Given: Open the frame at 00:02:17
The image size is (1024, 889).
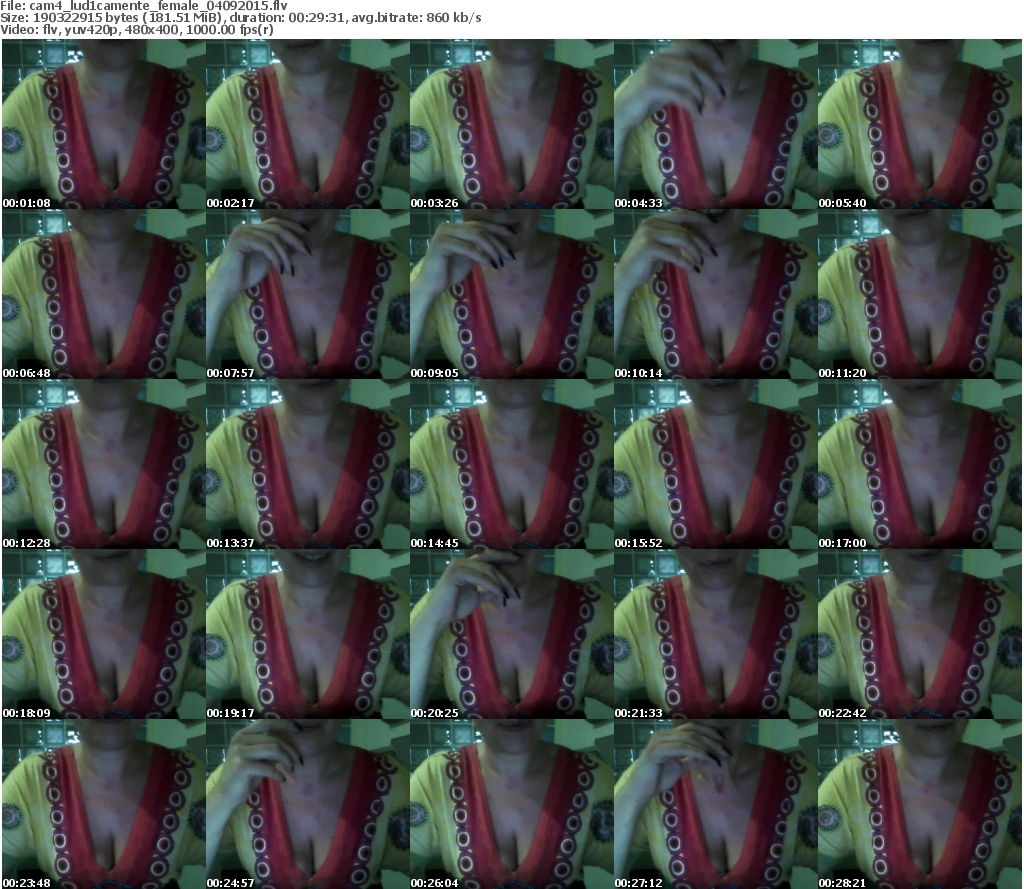Looking at the screenshot, I should tap(308, 124).
